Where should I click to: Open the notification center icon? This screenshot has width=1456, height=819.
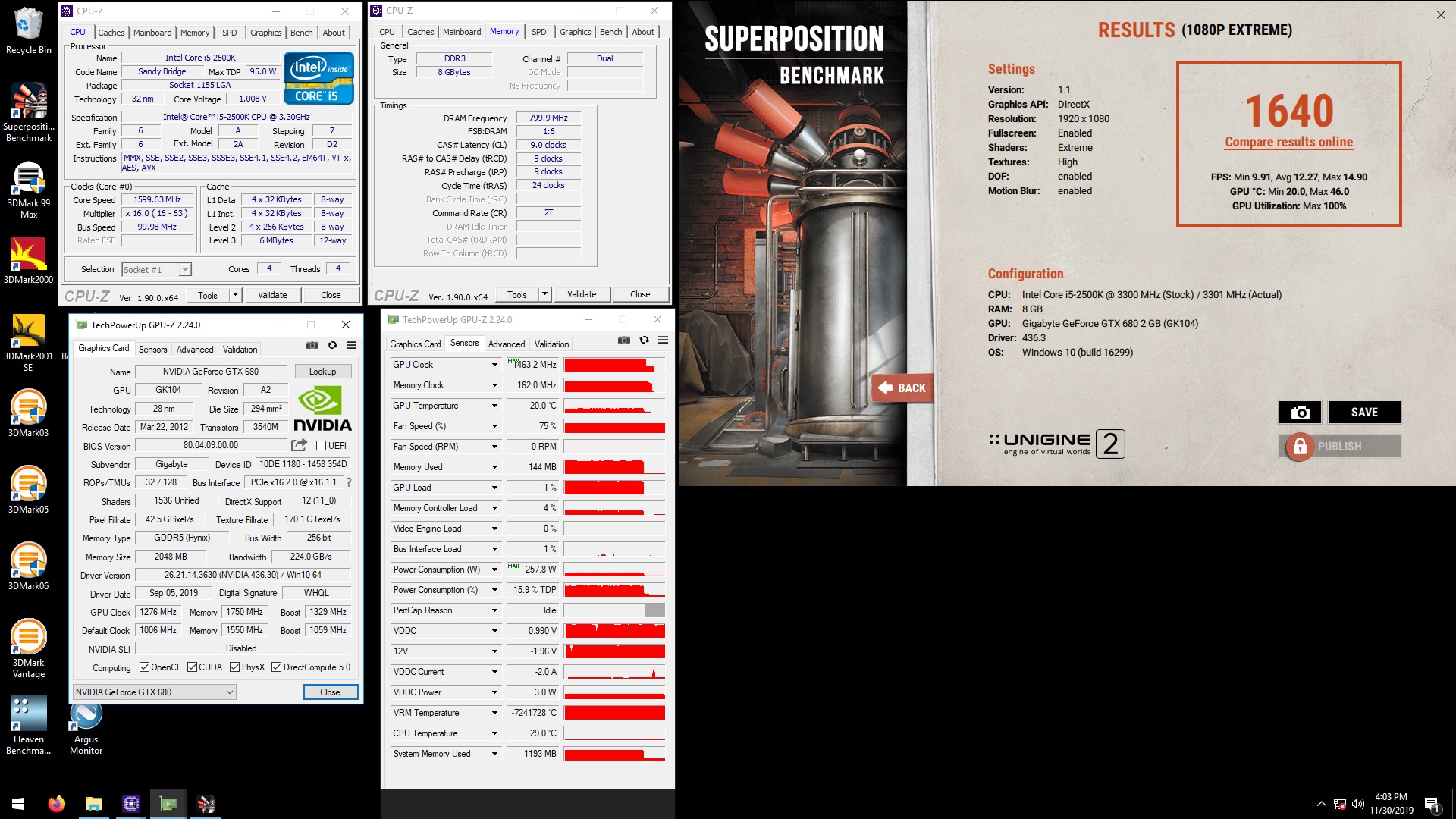click(x=1432, y=804)
